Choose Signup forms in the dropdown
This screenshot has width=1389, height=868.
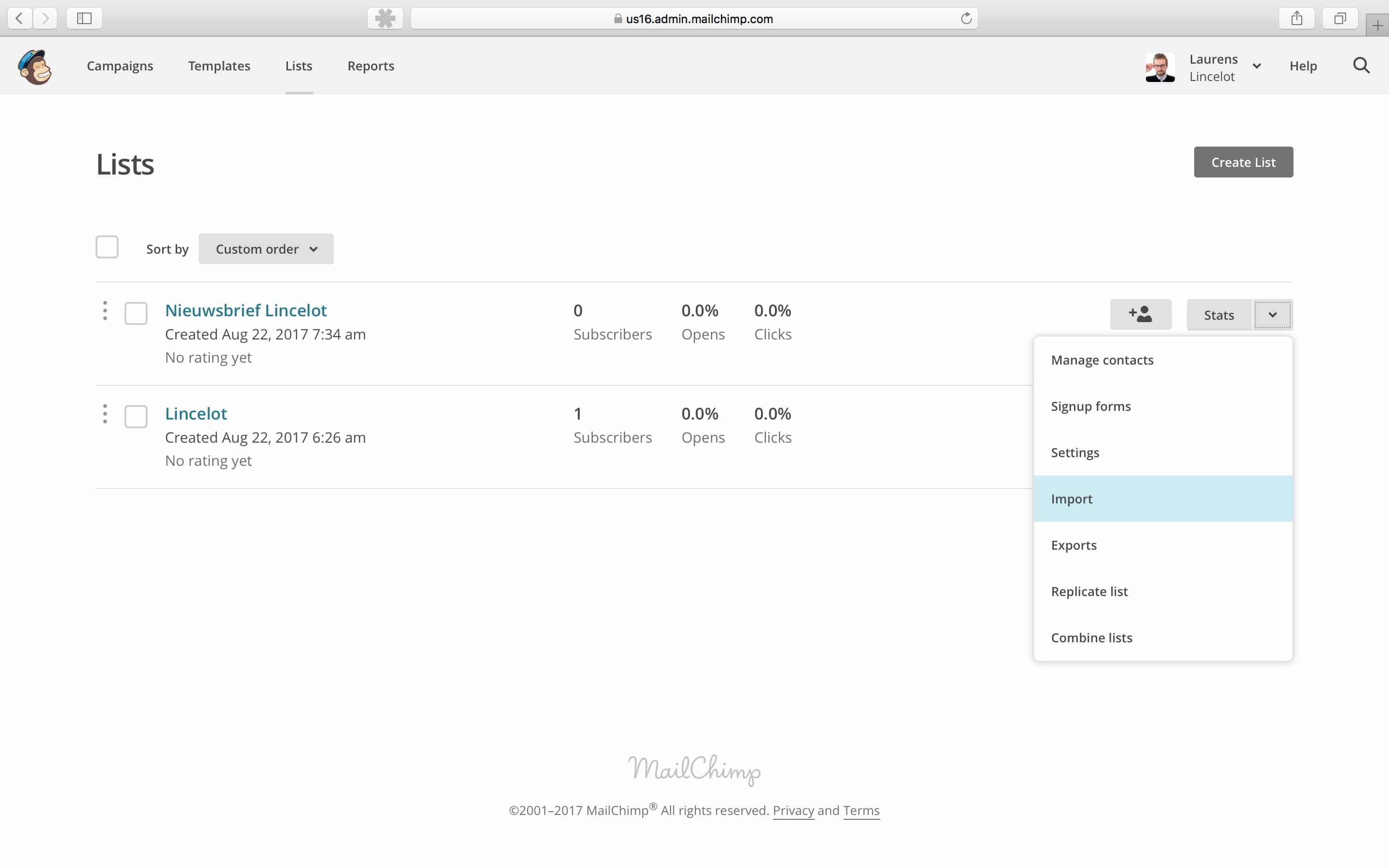[x=1163, y=407]
